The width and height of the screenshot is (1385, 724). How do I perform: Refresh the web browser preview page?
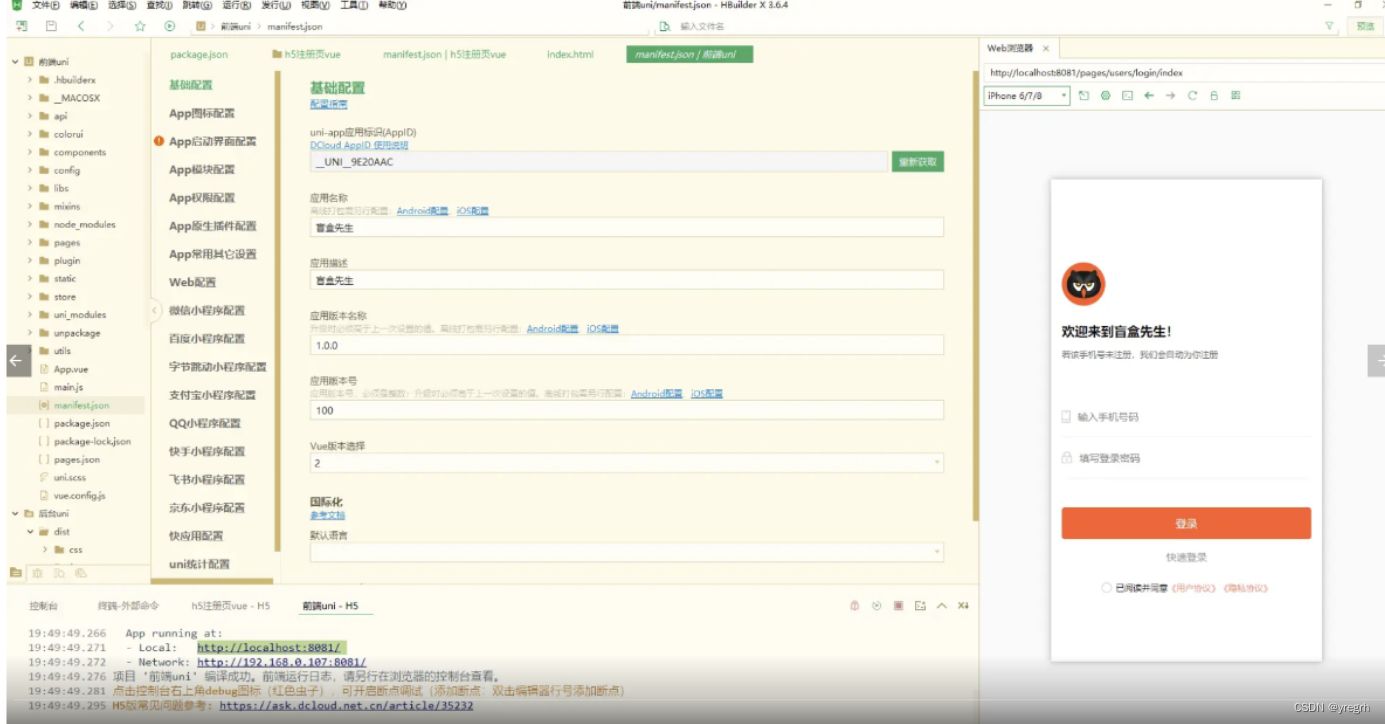pos(1193,94)
